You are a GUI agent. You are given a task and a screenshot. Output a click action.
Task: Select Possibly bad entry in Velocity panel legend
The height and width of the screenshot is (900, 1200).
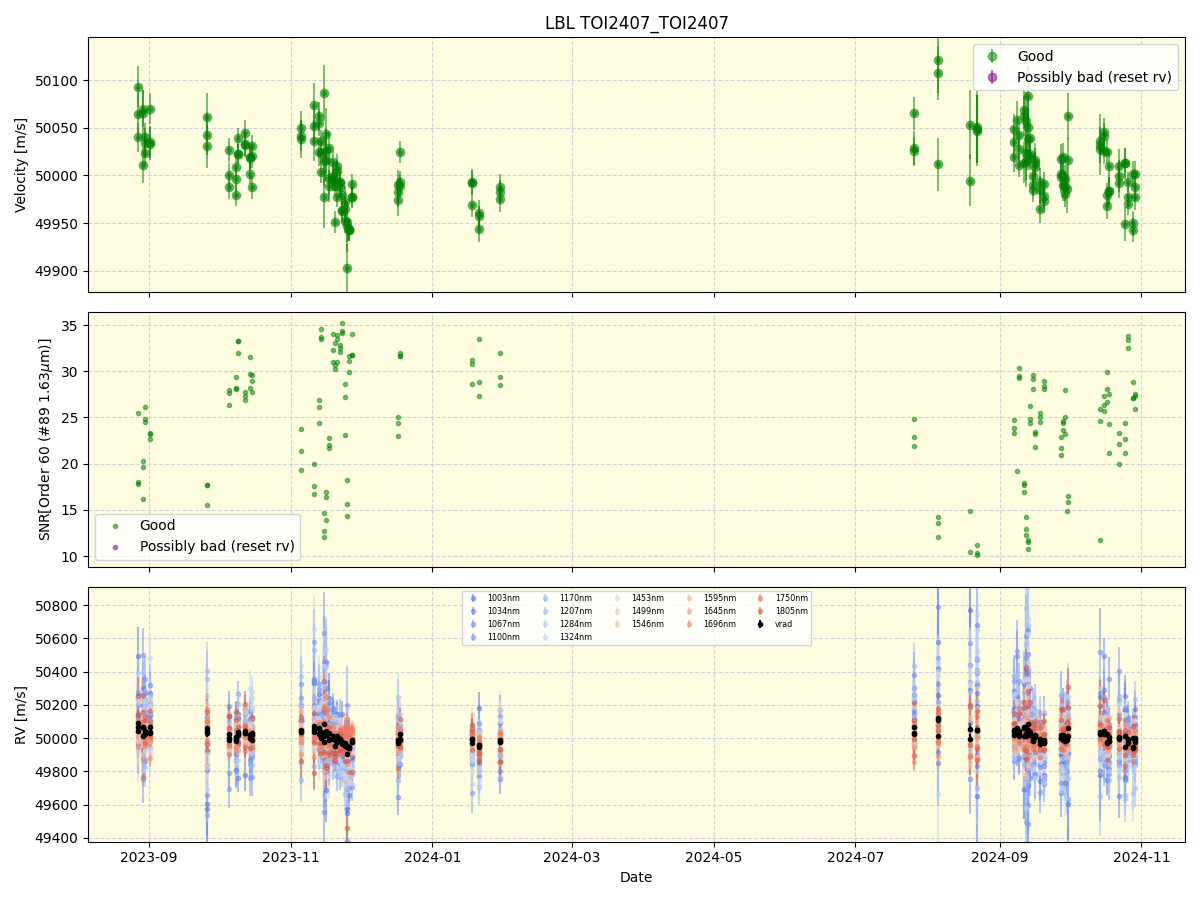[x=1078, y=77]
